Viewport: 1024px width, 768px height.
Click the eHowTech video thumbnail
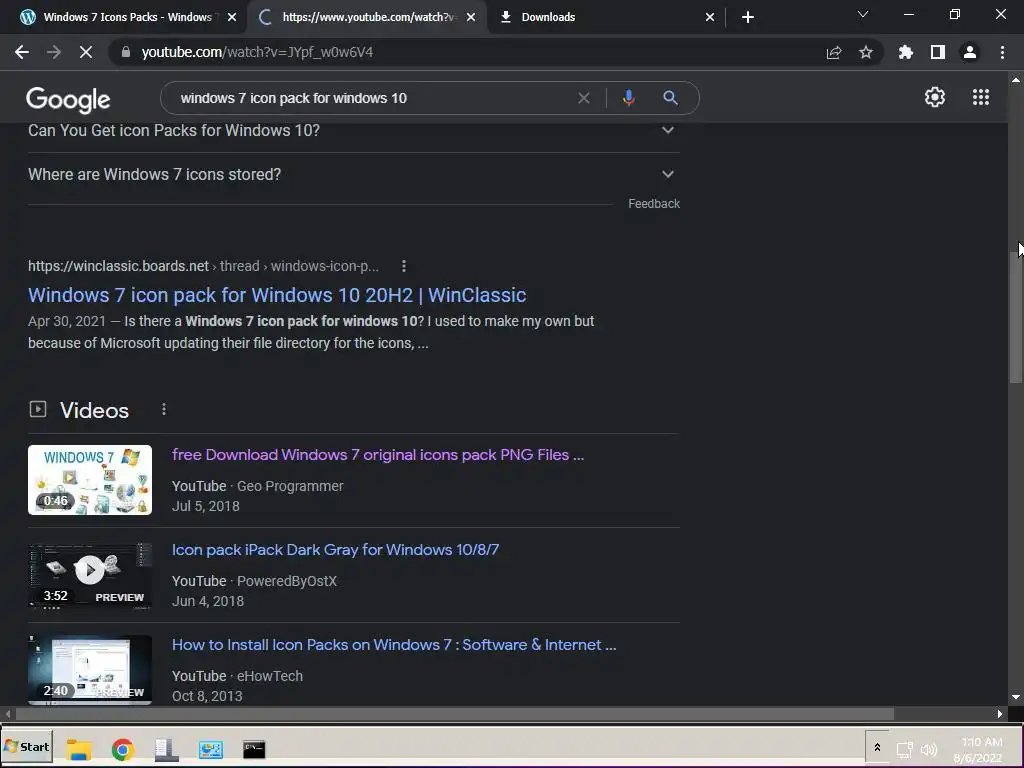point(90,670)
